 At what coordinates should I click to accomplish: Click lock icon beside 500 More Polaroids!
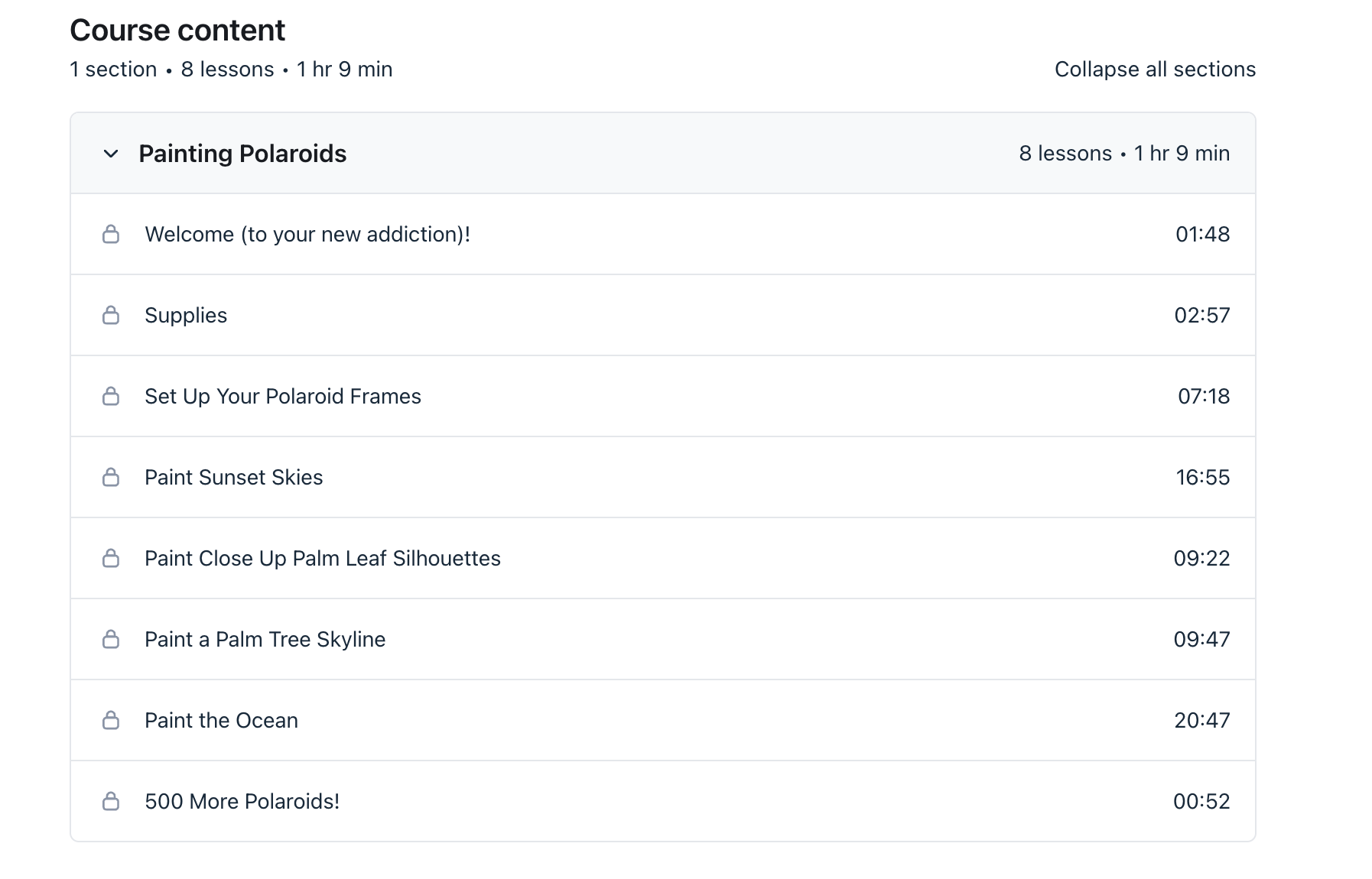click(111, 801)
